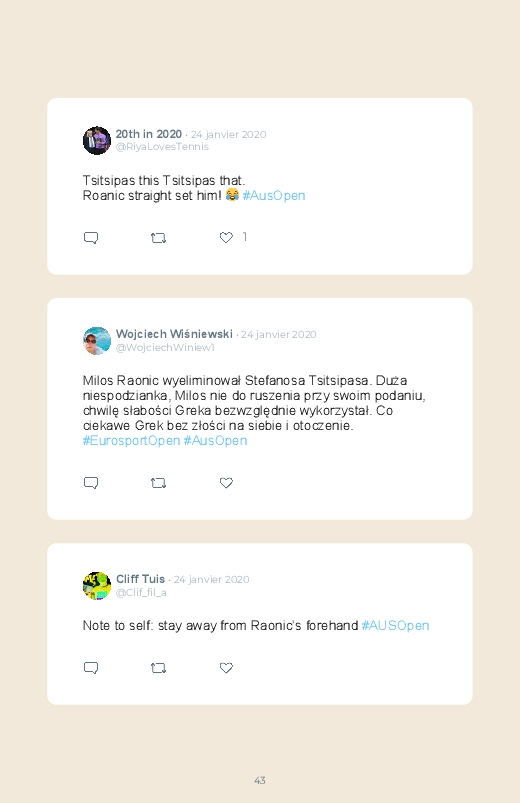
Task: Retweet the 20th in 2020 tweet
Action: (158, 238)
